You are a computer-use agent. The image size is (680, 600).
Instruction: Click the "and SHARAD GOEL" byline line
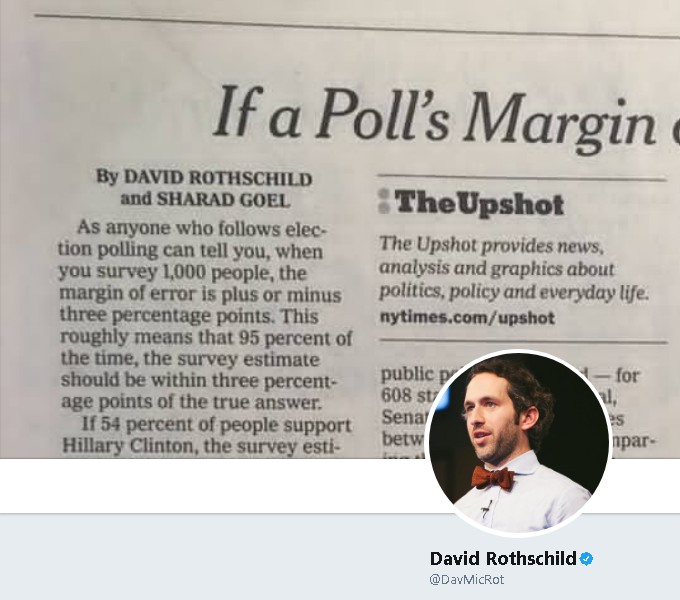pyautogui.click(x=206, y=199)
